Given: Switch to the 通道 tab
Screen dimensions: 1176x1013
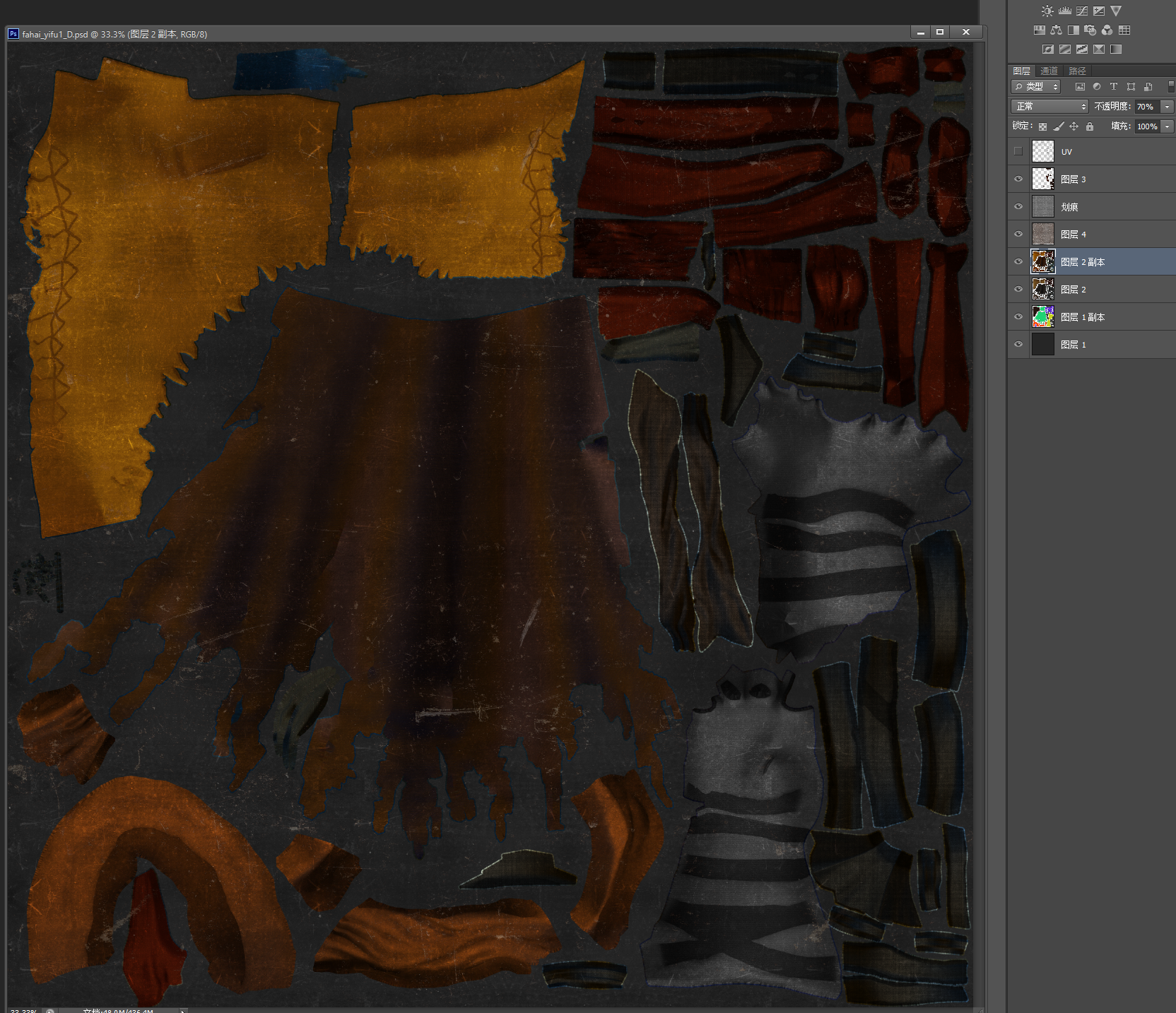Looking at the screenshot, I should (1049, 71).
